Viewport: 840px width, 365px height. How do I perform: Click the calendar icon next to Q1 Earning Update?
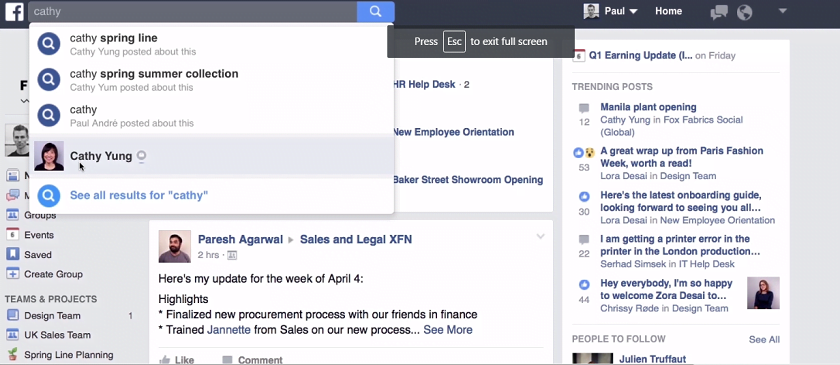click(579, 55)
